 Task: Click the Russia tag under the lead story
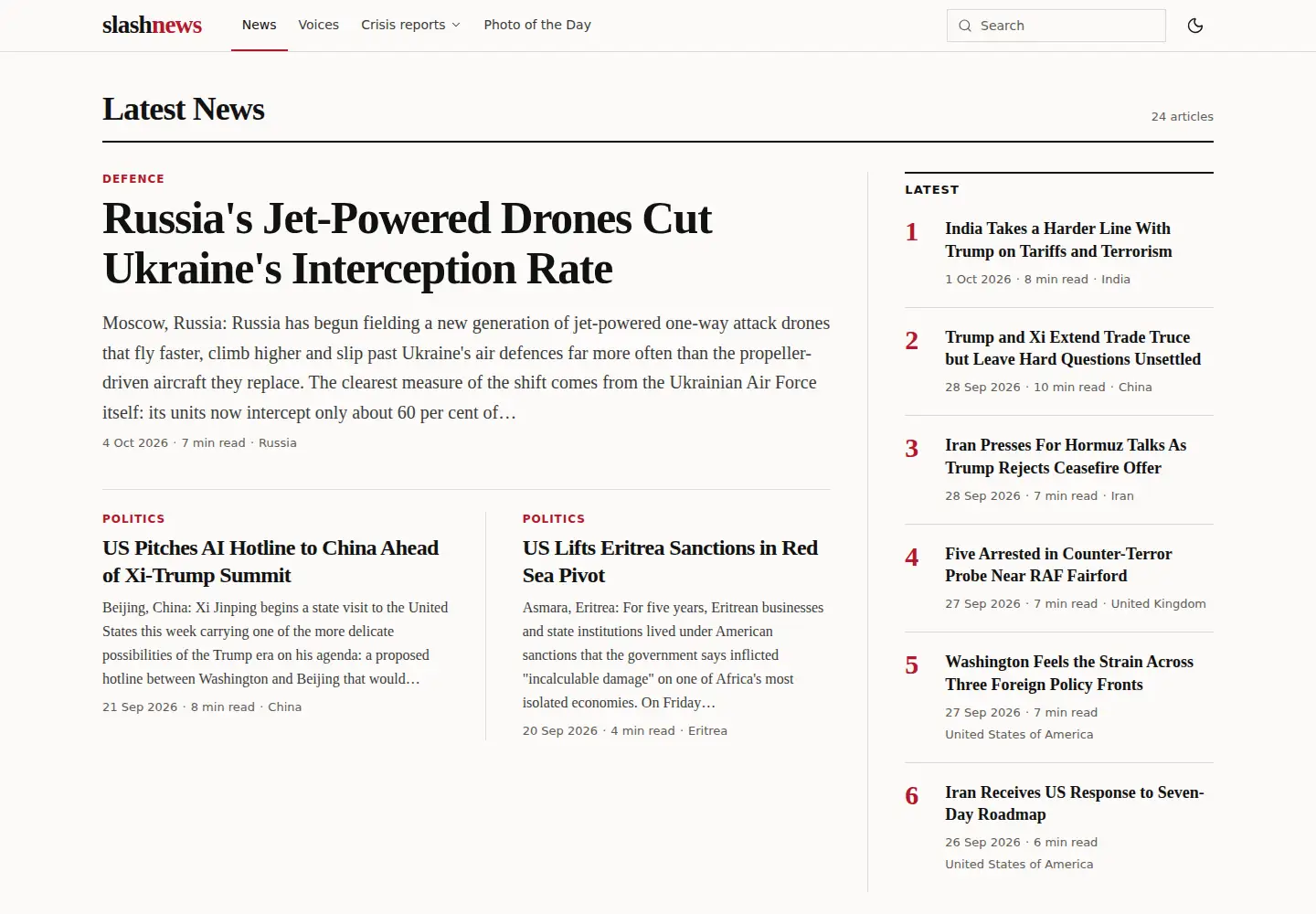click(278, 443)
